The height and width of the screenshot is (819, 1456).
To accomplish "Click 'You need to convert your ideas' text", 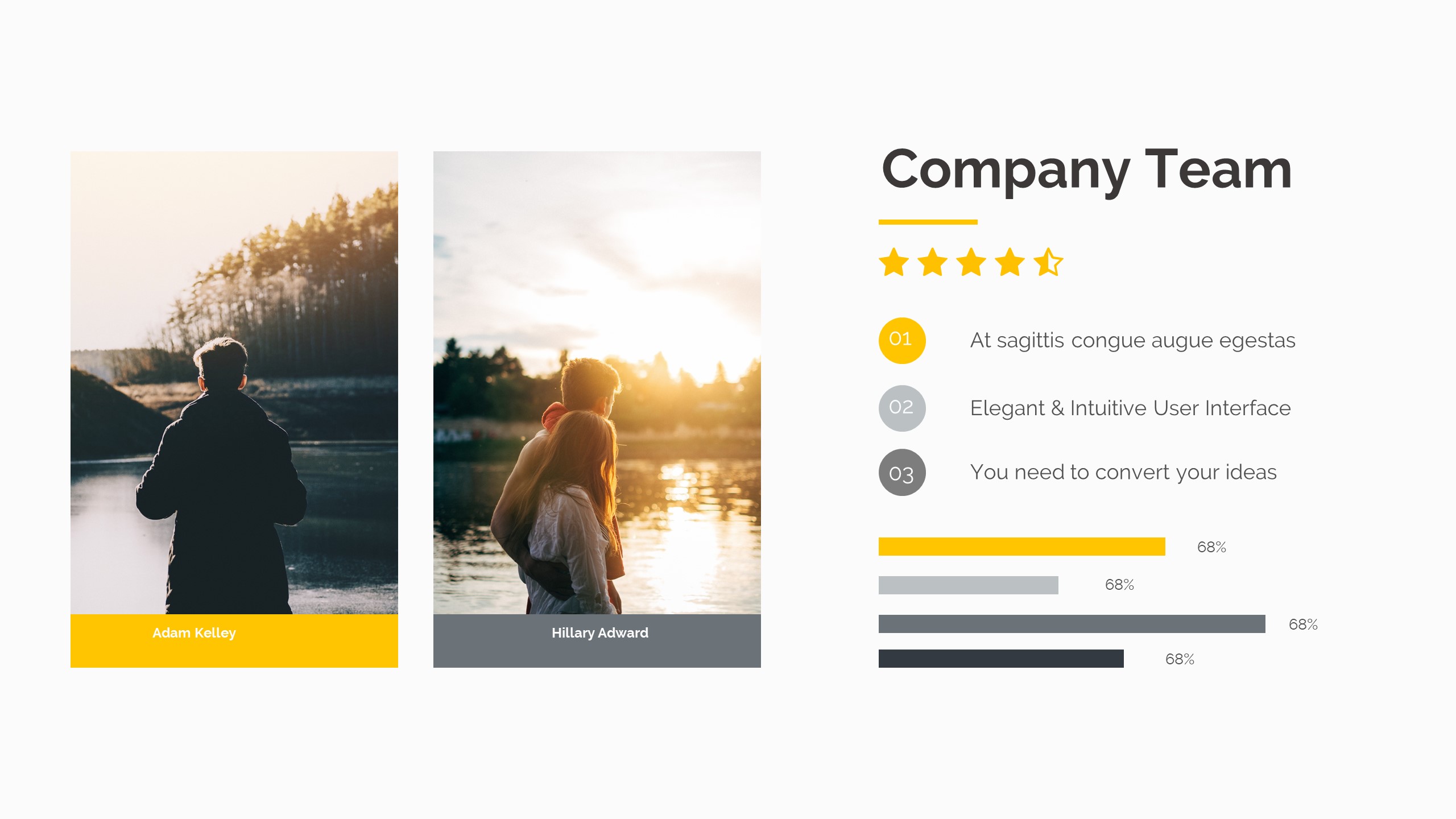I will [x=1123, y=473].
